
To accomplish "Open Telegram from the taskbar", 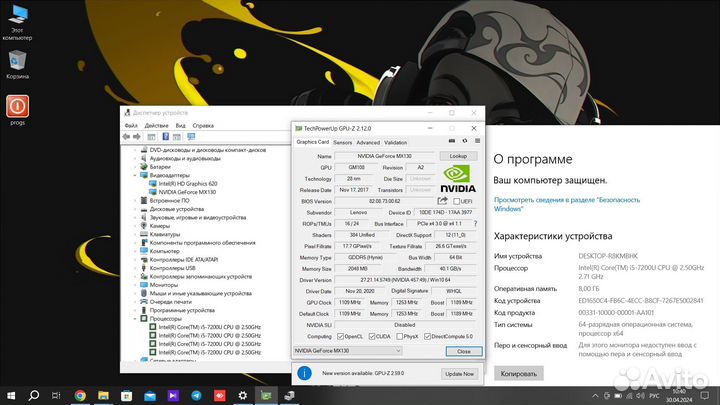I will (196, 395).
